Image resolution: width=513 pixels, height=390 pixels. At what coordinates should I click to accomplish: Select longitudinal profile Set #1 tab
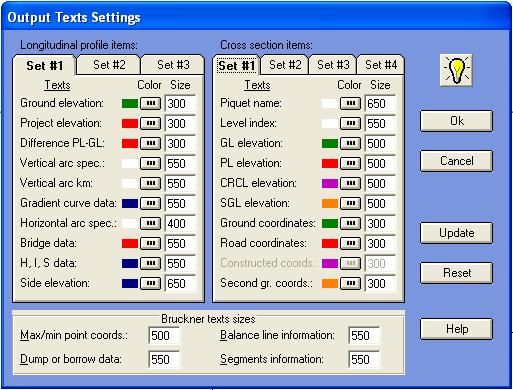pos(45,66)
